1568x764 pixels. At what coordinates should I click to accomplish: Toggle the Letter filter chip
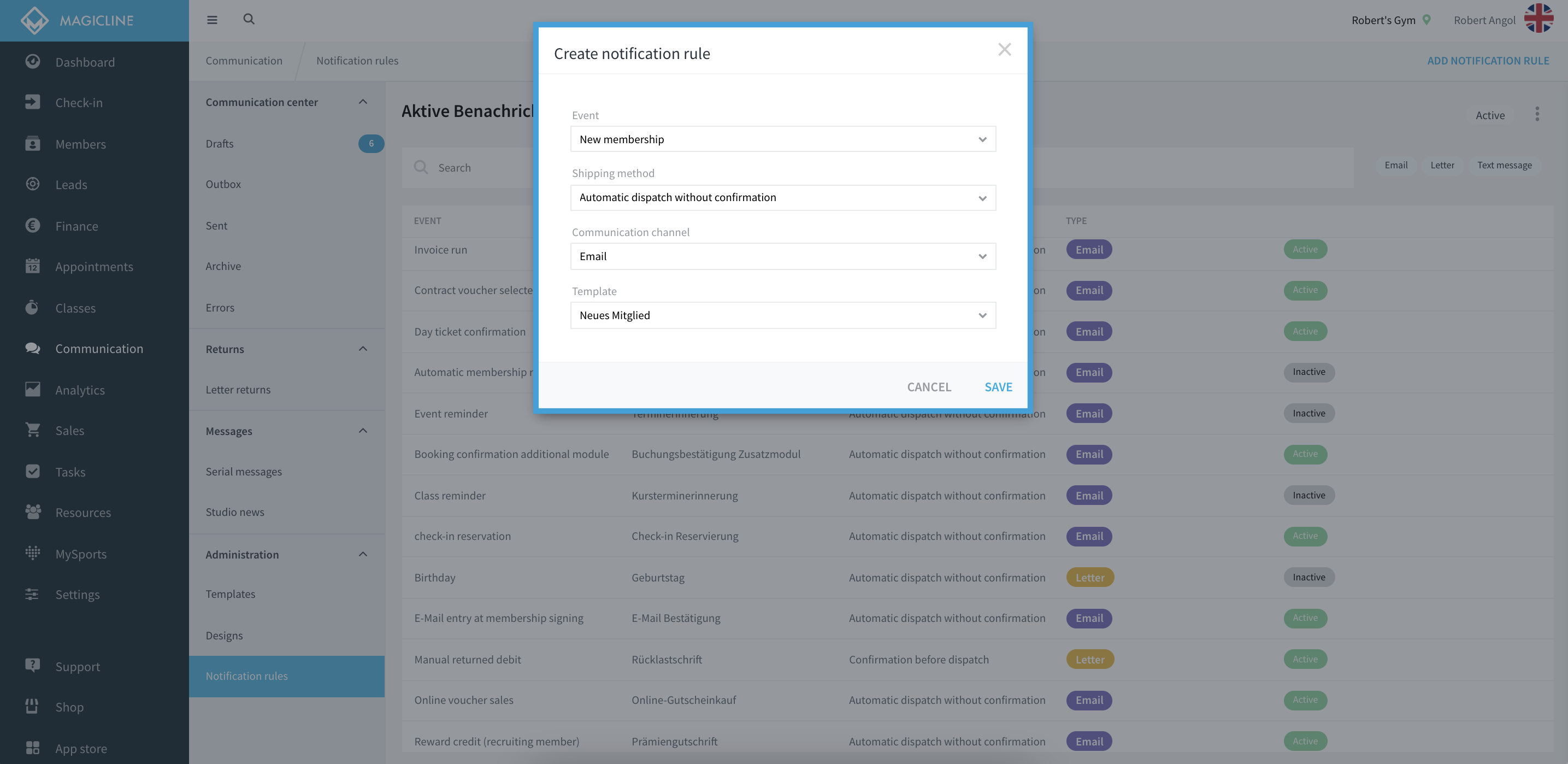[1442, 165]
